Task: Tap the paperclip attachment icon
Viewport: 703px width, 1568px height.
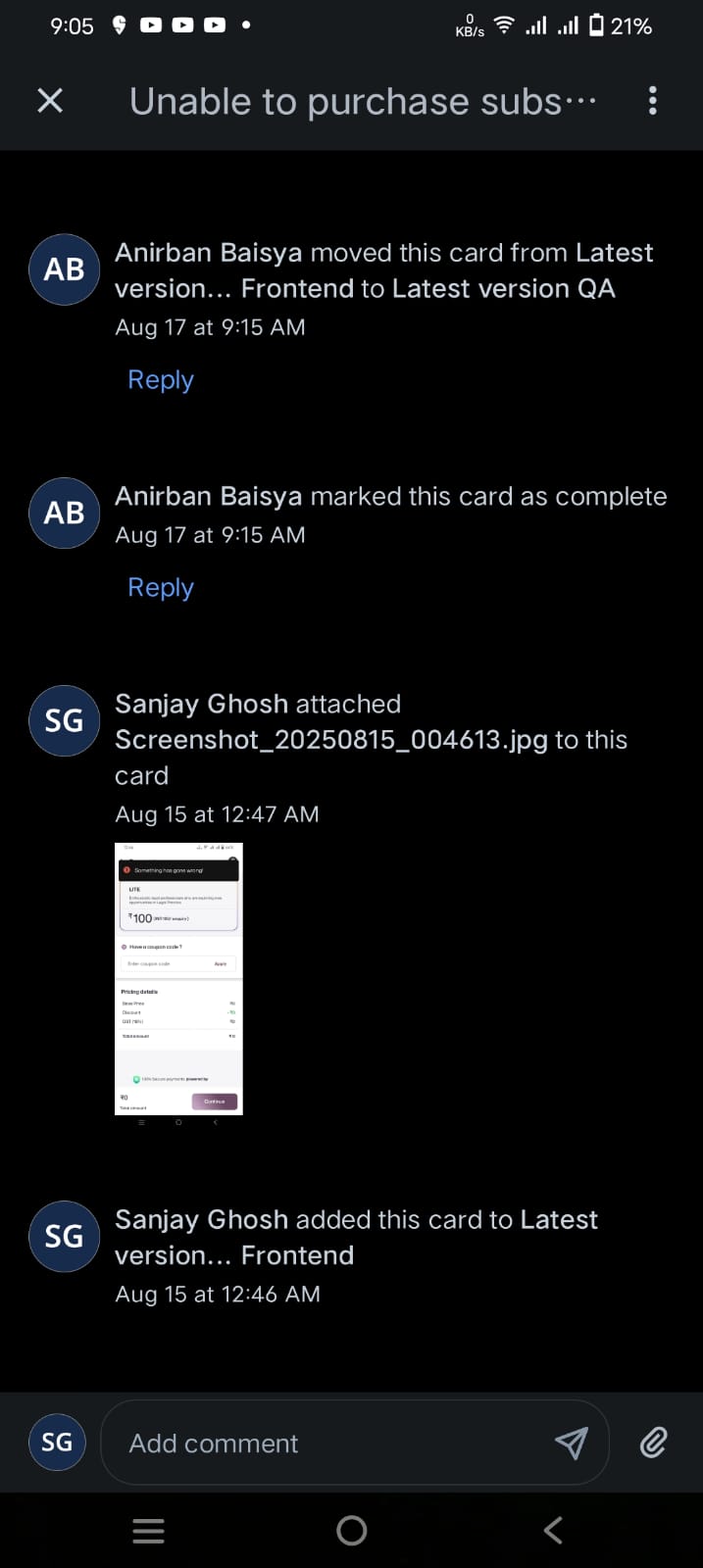Action: pyautogui.click(x=654, y=1442)
